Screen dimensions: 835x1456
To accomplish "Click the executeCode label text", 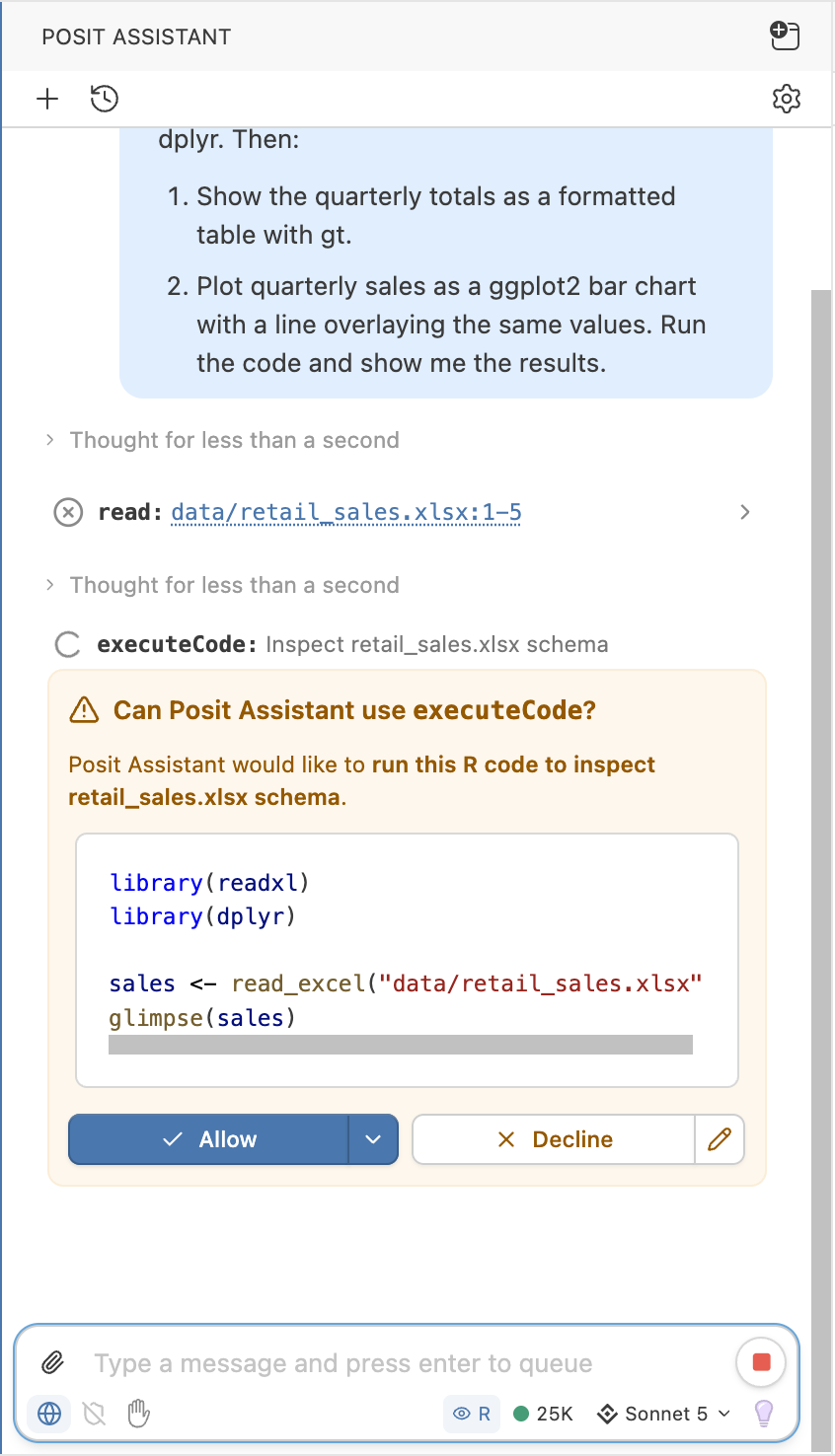I will click(177, 645).
